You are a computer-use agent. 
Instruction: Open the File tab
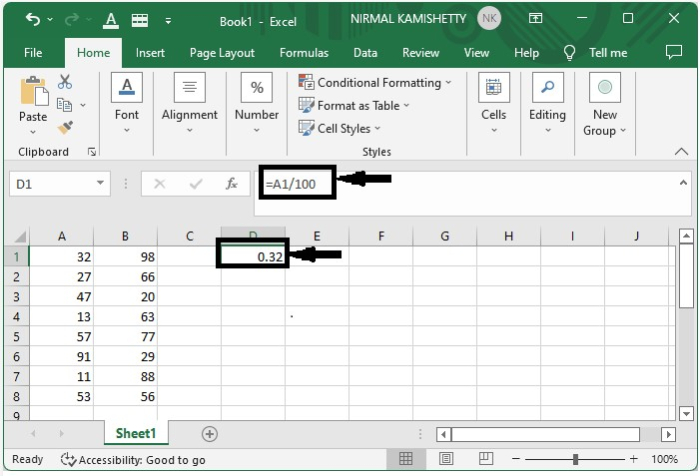(33, 53)
